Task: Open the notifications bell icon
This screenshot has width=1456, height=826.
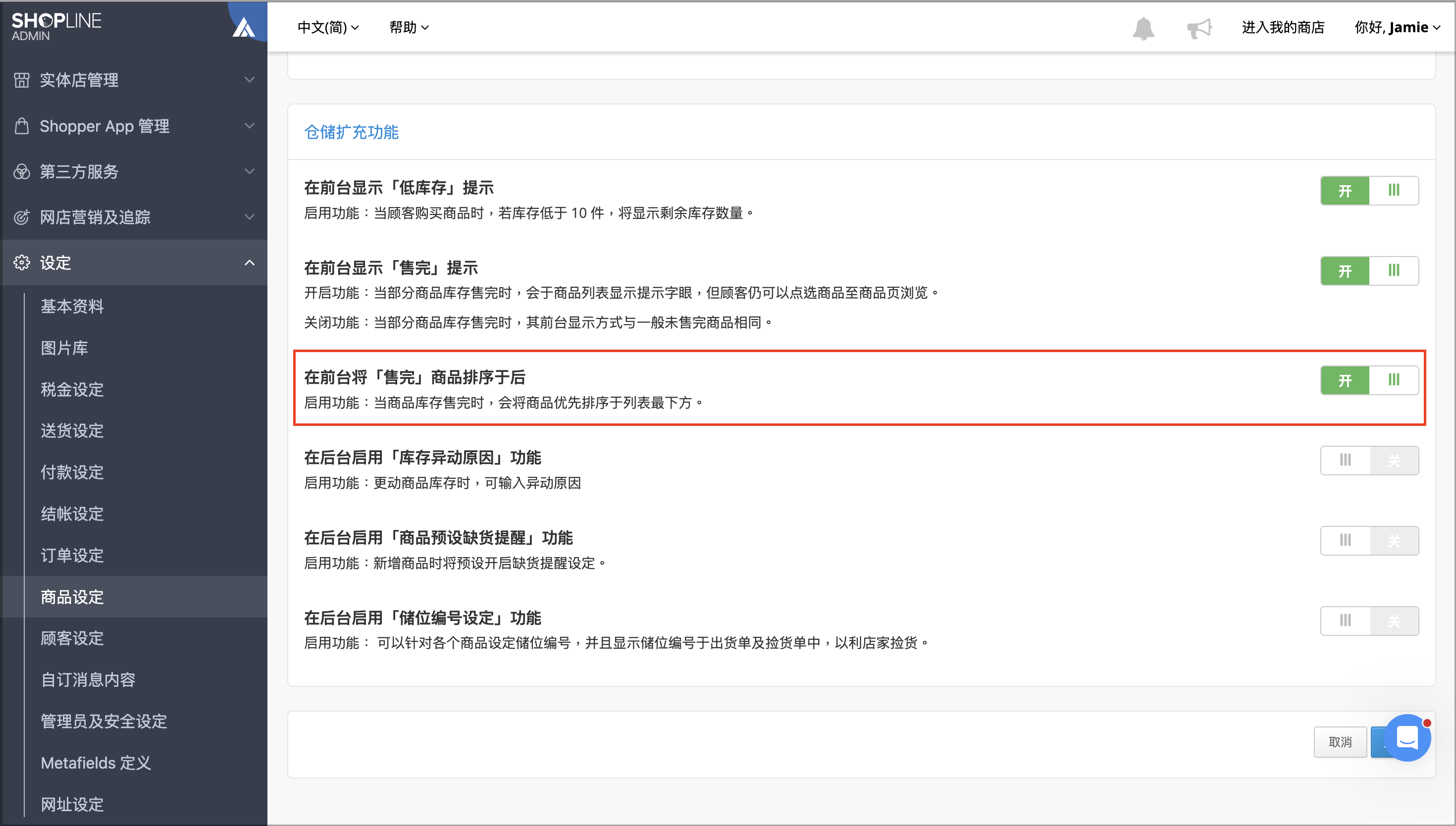Action: (1143, 28)
